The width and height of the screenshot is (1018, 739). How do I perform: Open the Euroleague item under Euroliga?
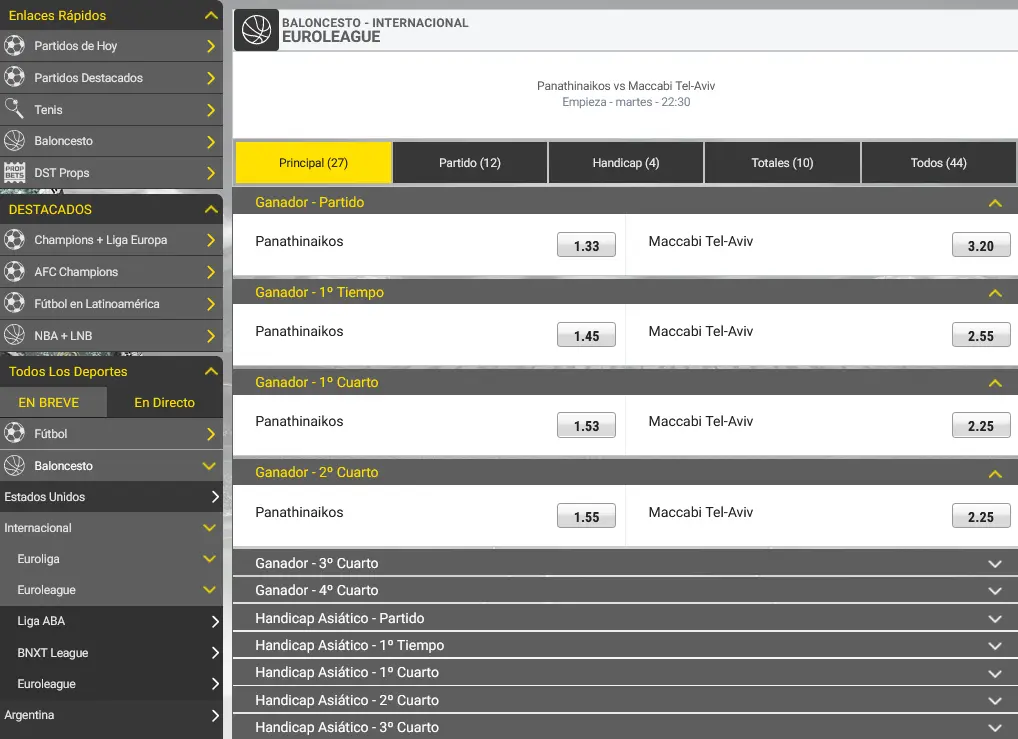[111, 590]
